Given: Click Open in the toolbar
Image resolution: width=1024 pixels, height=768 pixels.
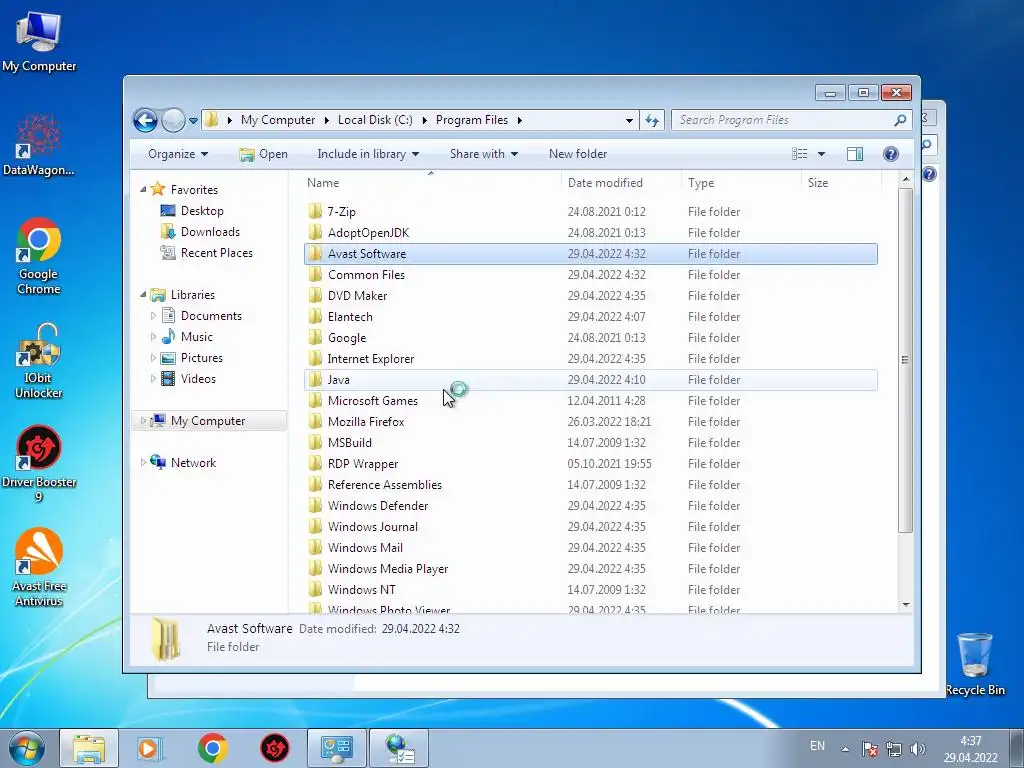Looking at the screenshot, I should (x=263, y=154).
